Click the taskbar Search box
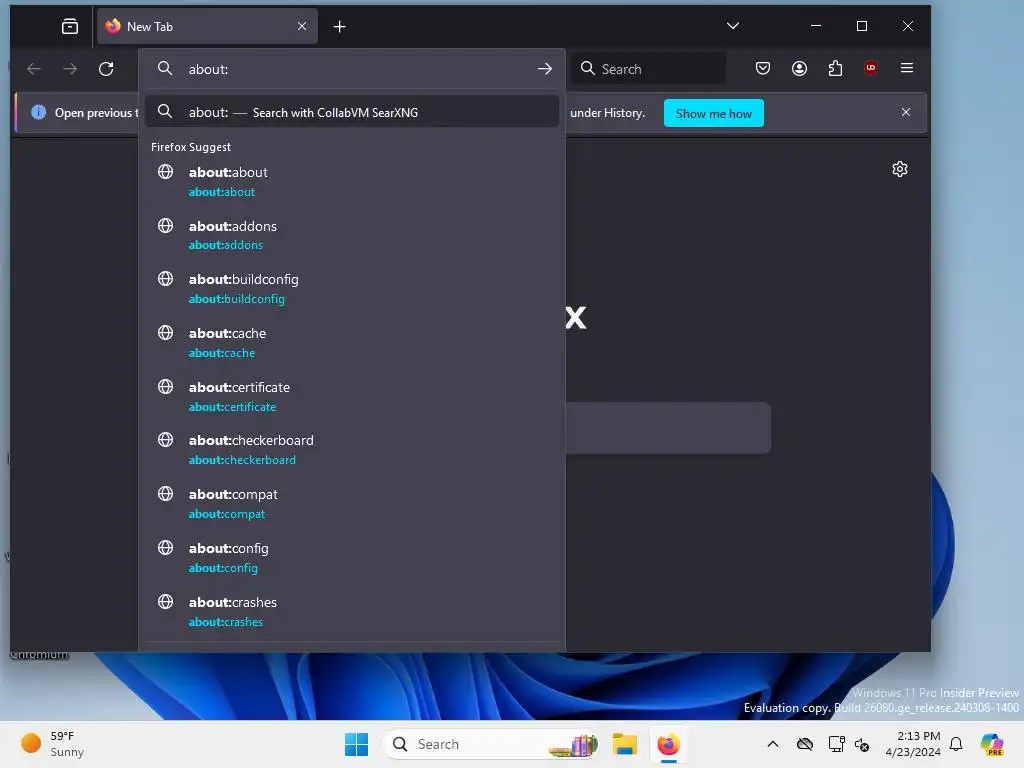 (x=491, y=744)
